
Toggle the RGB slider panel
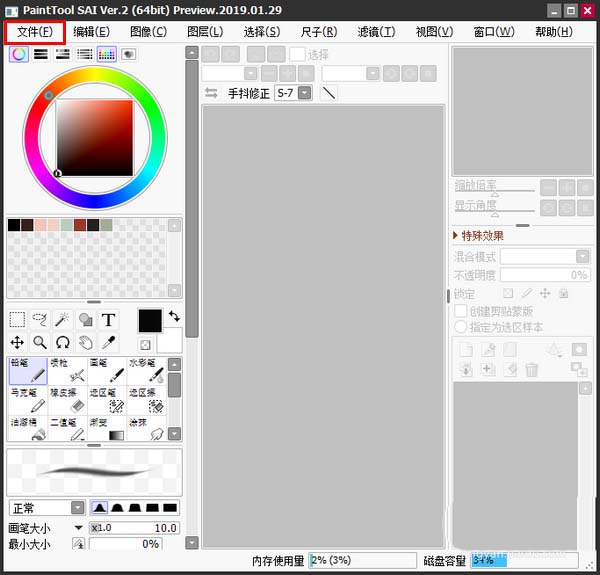[x=41, y=54]
